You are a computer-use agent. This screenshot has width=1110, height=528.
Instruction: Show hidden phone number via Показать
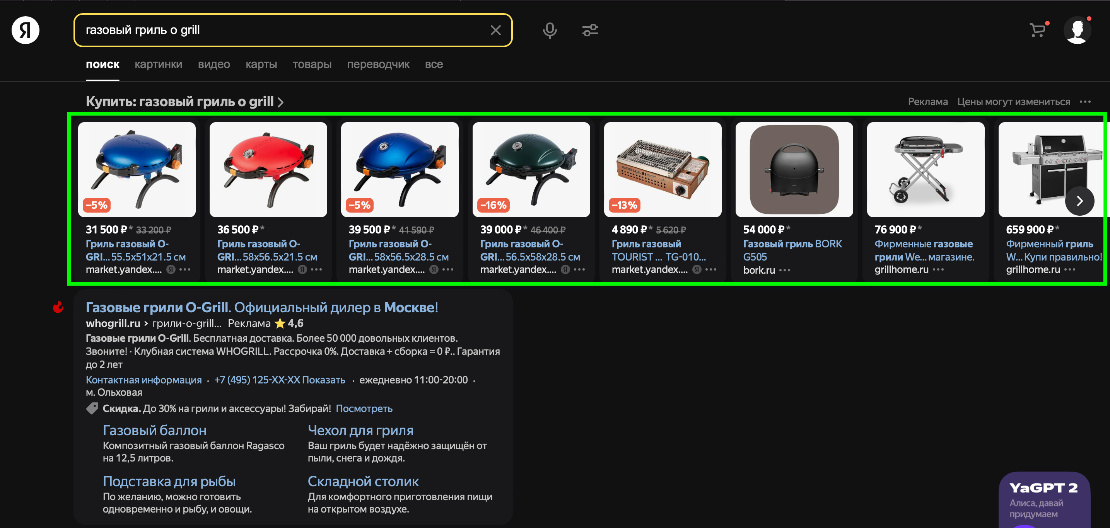325,380
